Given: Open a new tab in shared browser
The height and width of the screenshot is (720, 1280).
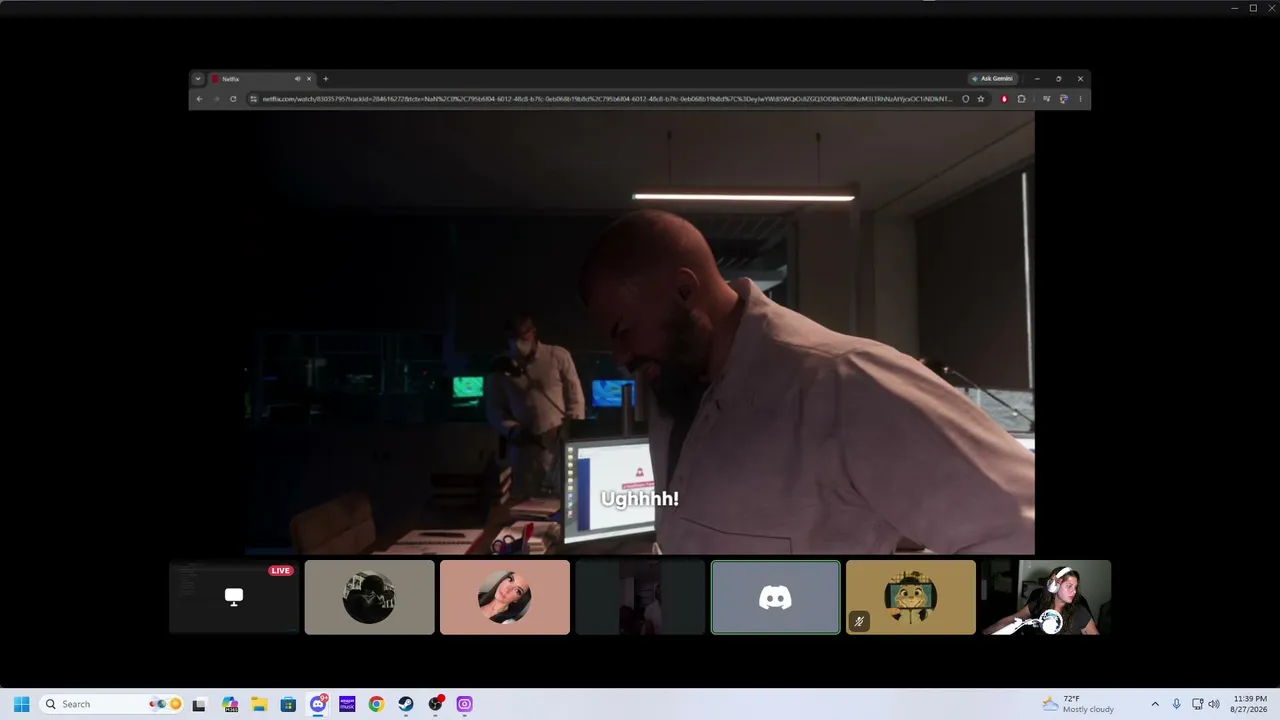Looking at the screenshot, I should 325,79.
